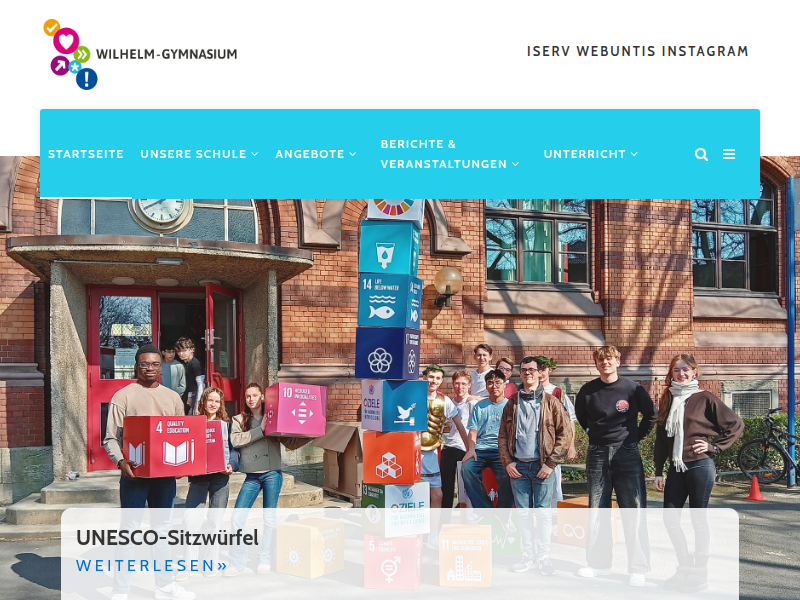Click the orange checkmark logo circle

(52, 27)
